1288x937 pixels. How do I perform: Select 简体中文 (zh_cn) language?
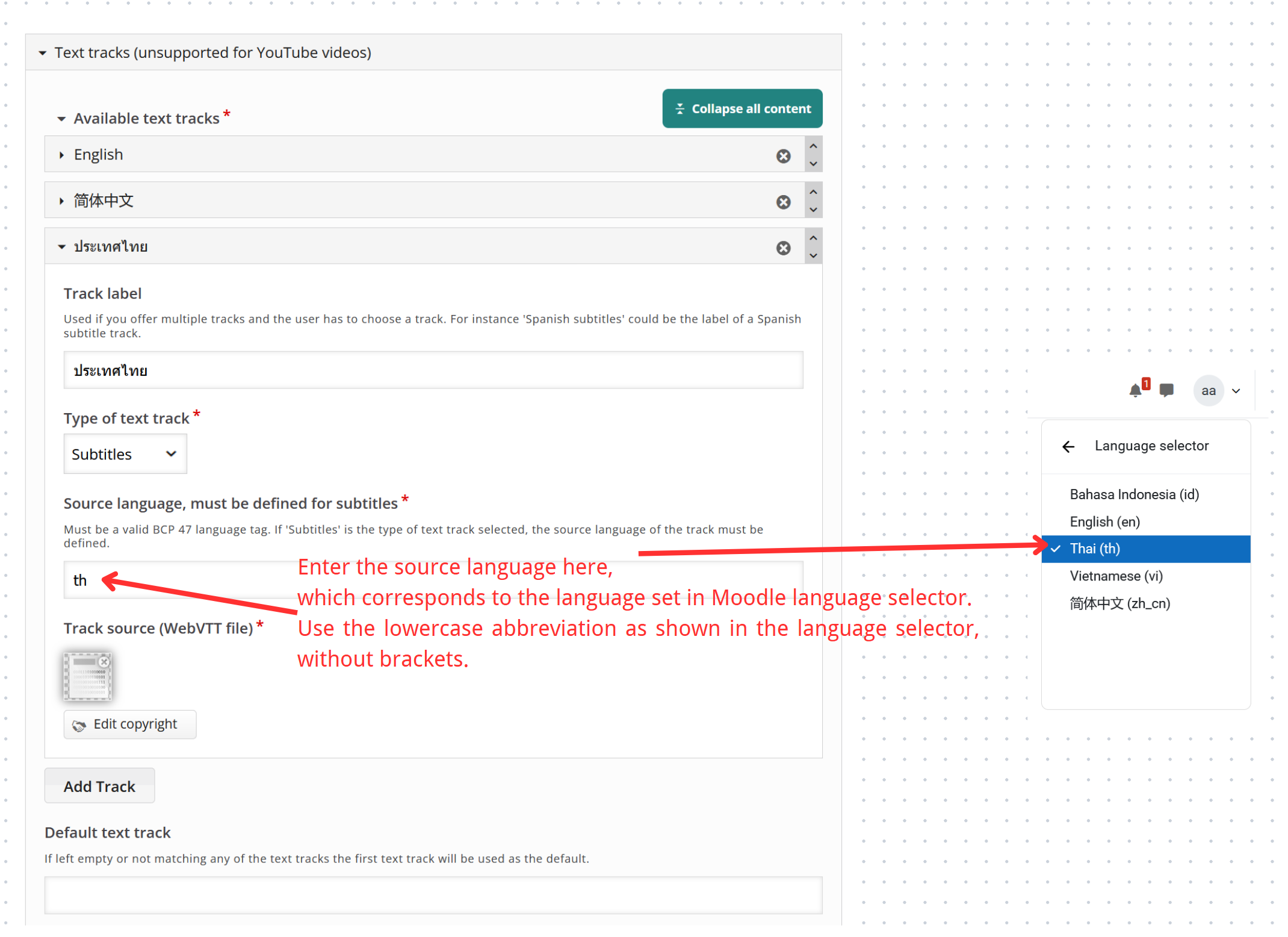[x=1145, y=603]
